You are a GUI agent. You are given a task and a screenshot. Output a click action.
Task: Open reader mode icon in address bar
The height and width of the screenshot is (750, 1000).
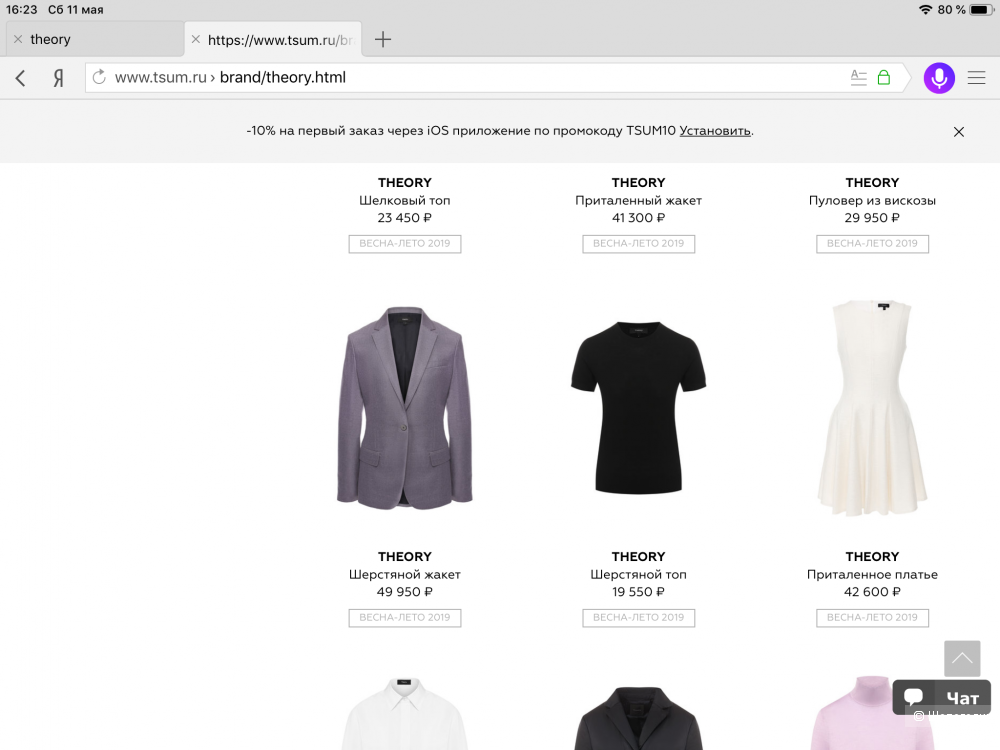coord(858,78)
